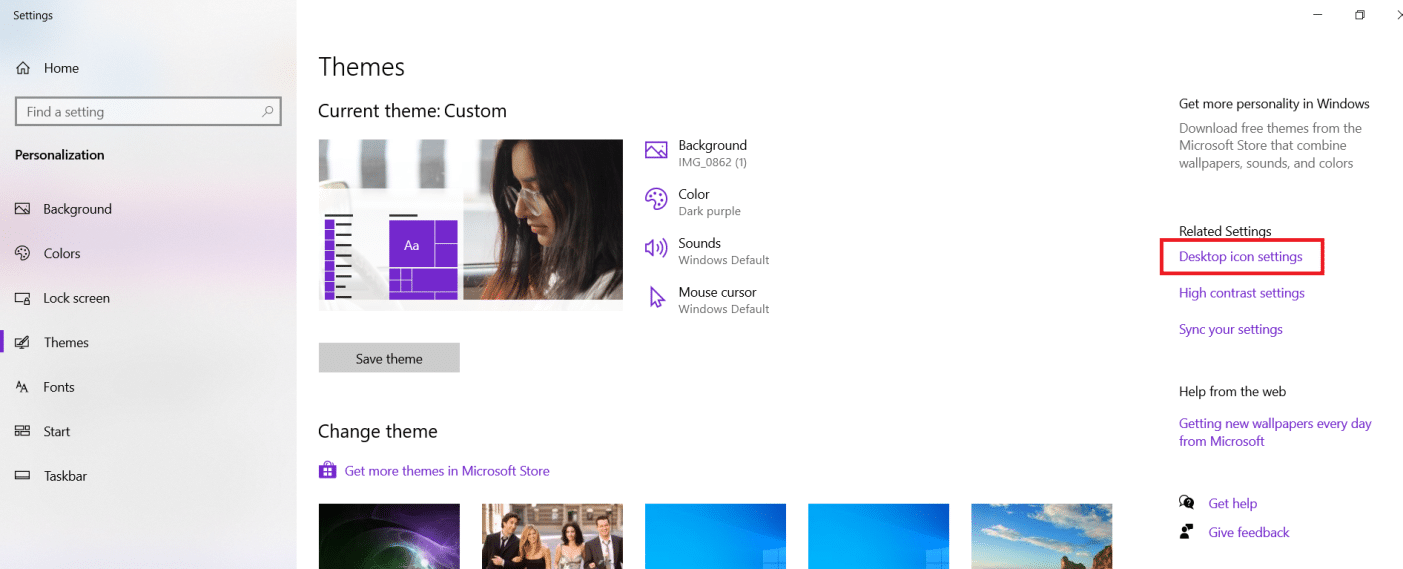Open the Lock screen icon in sidebar
The height and width of the screenshot is (569, 1403).
point(23,298)
